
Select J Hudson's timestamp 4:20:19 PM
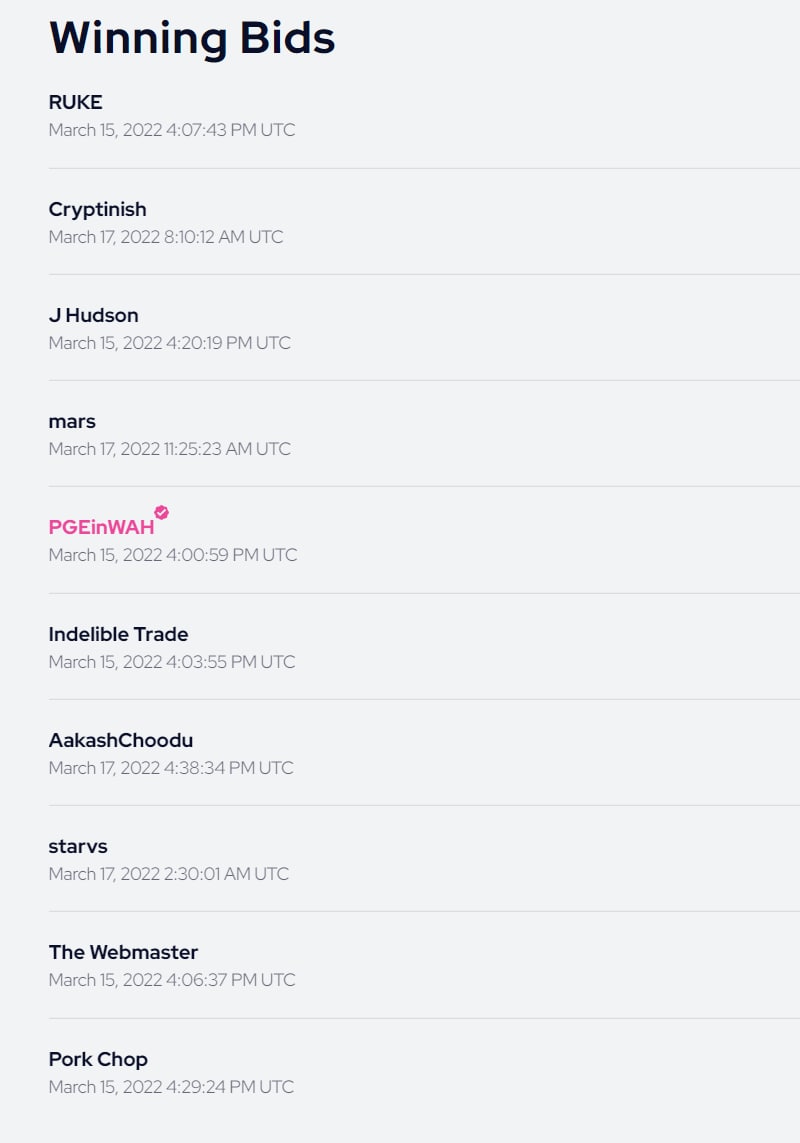coord(170,343)
